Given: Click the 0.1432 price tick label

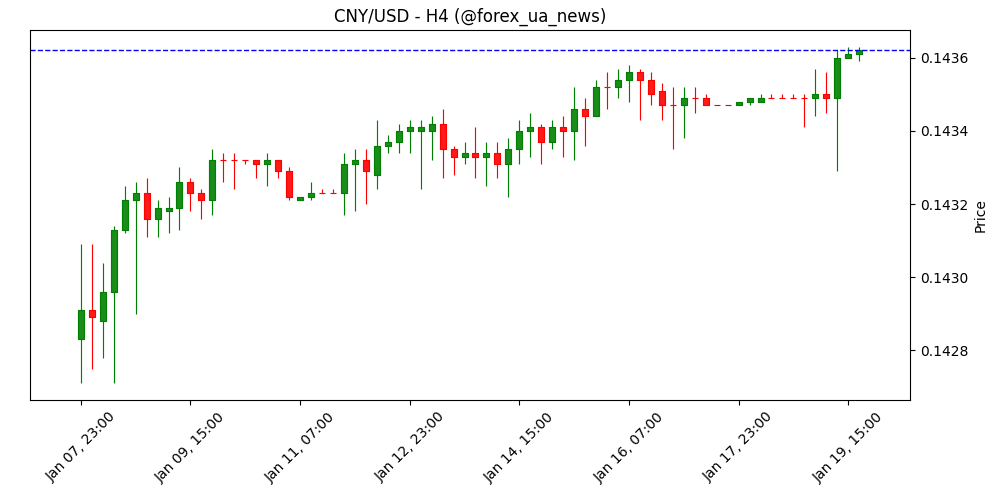Looking at the screenshot, I should point(940,205).
